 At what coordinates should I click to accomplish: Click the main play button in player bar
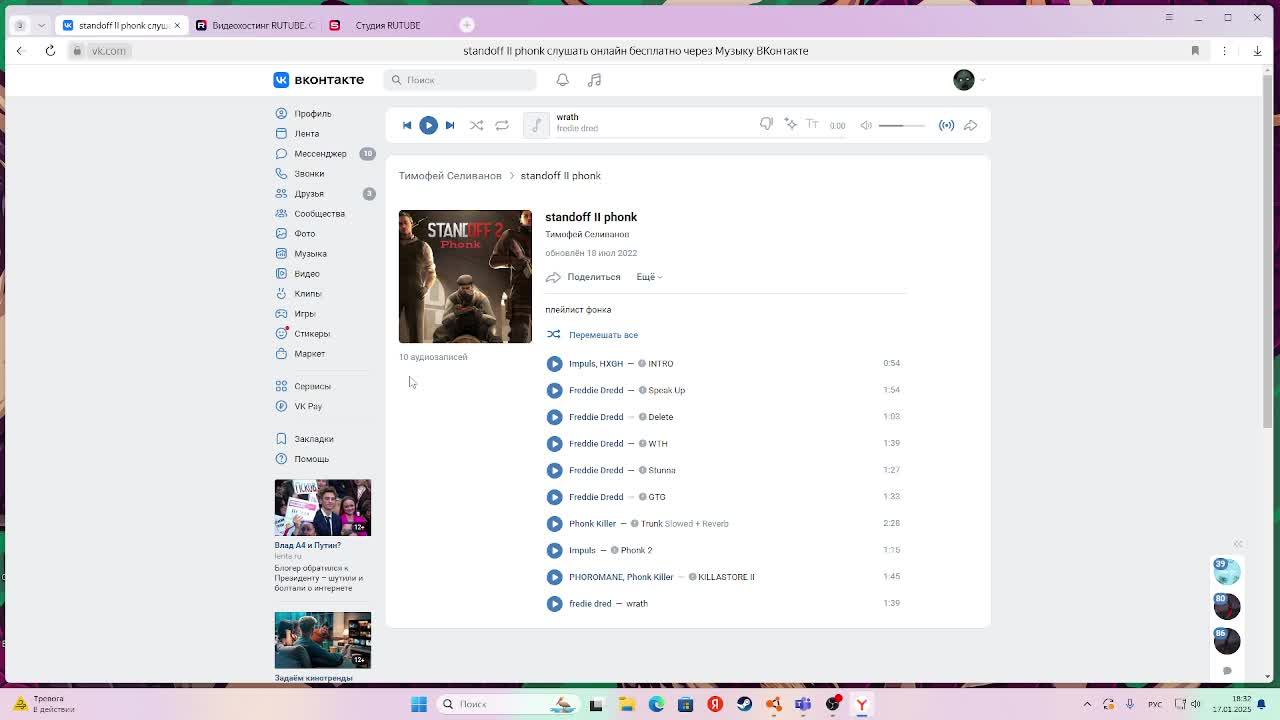point(428,125)
